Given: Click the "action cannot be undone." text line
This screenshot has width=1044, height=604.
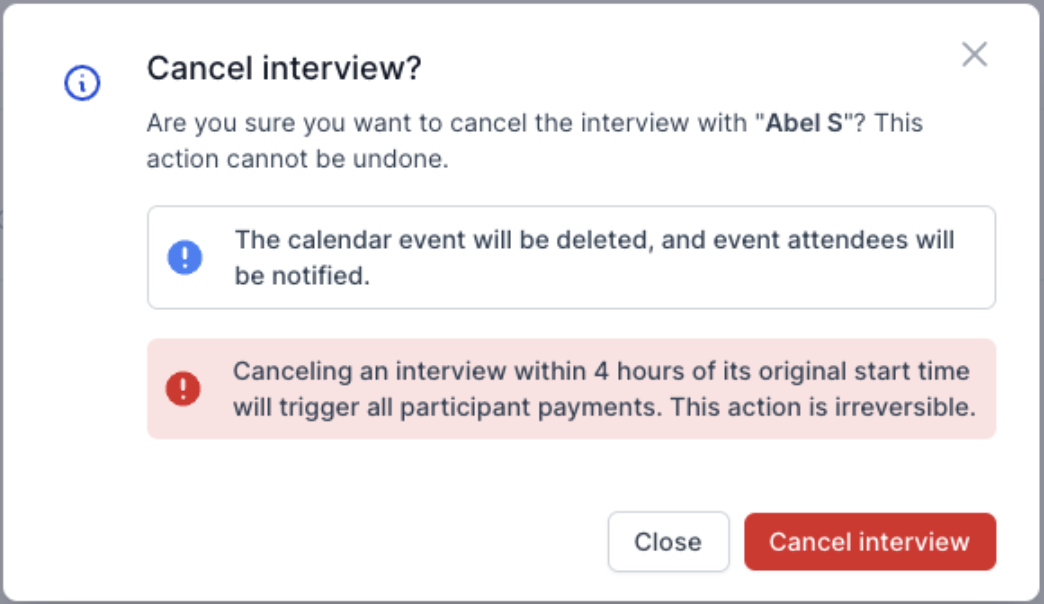Looking at the screenshot, I should (x=297, y=159).
